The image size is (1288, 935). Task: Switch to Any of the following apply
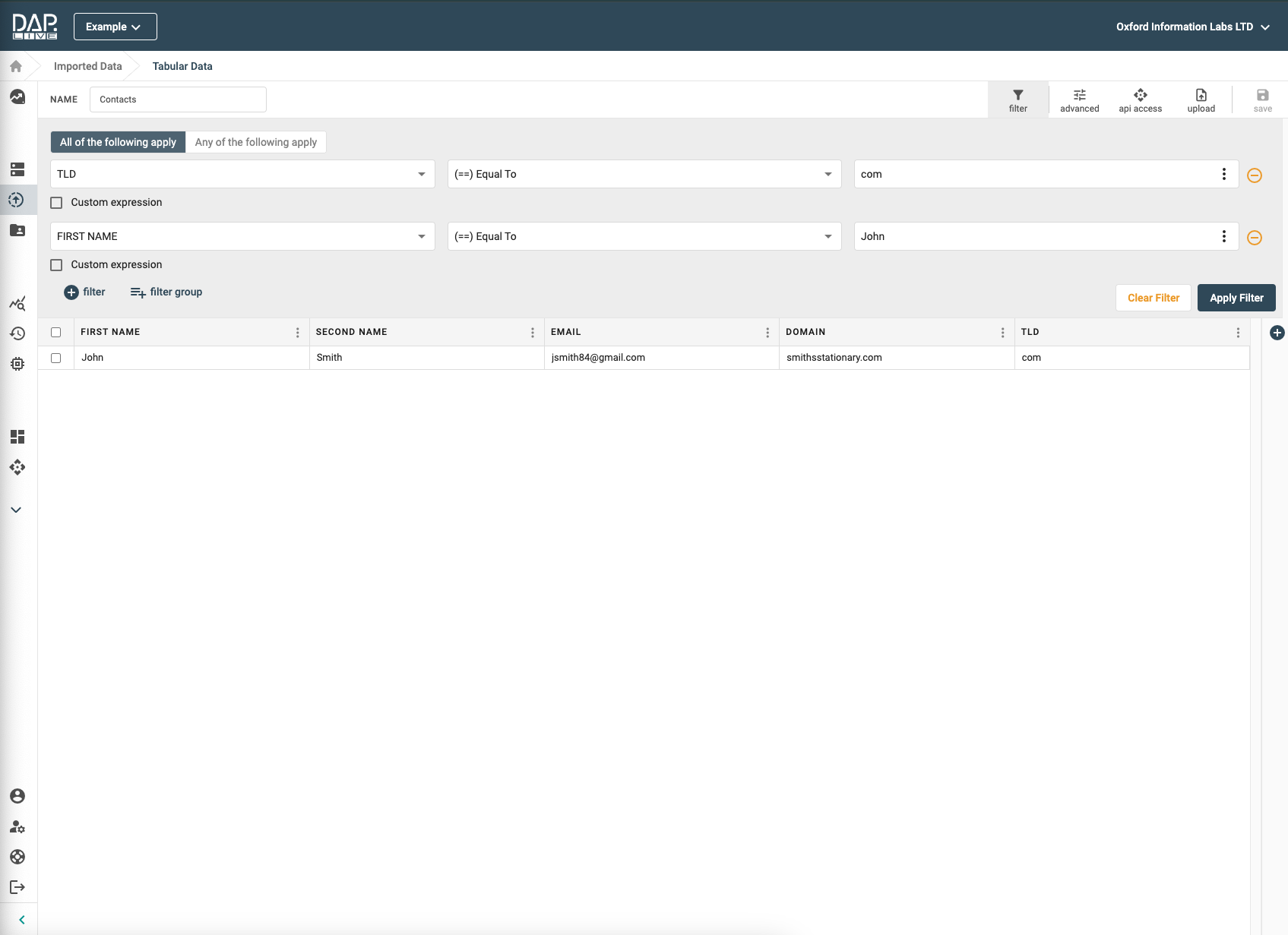pos(255,142)
